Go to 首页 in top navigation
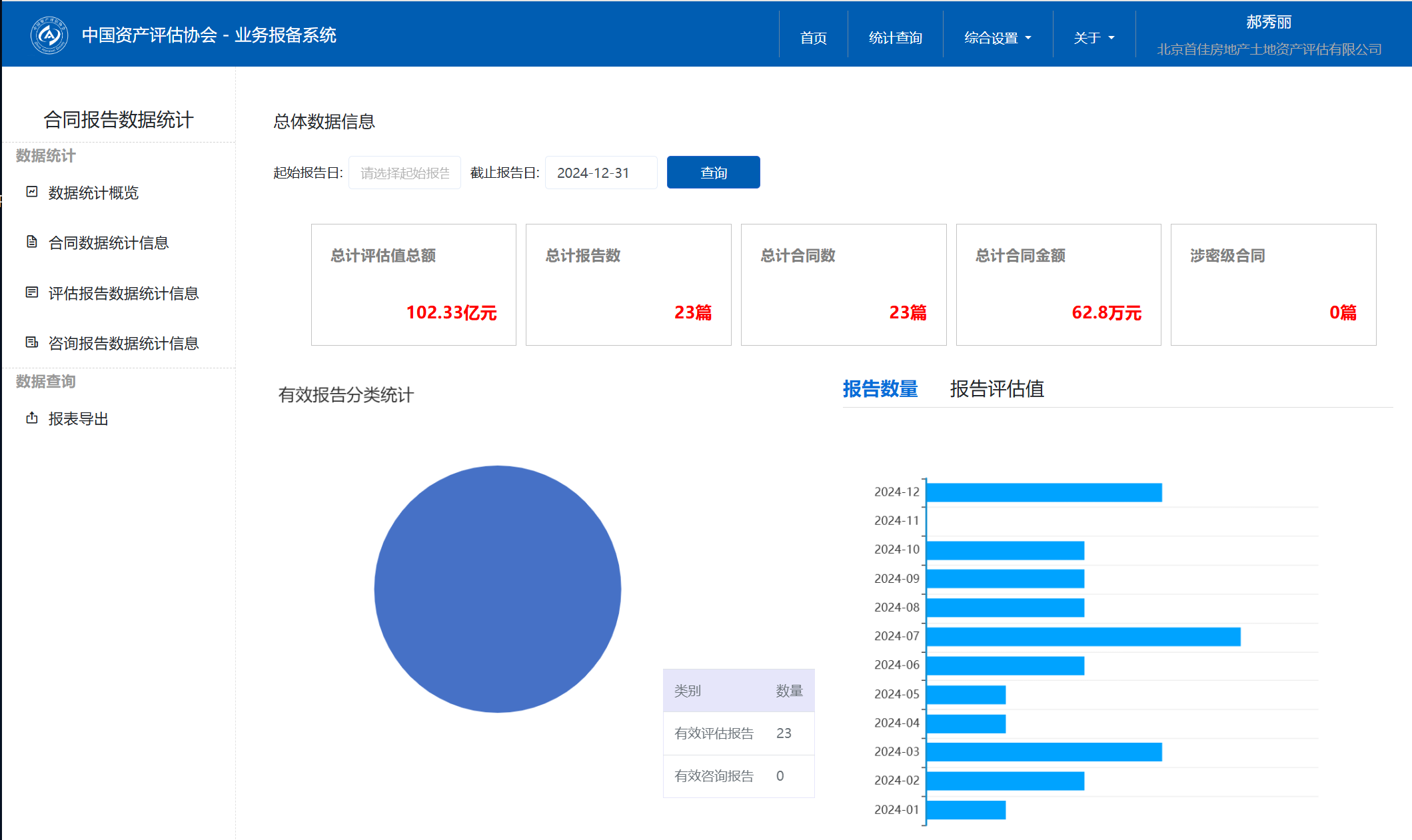Viewport: 1412px width, 840px height. (x=813, y=38)
